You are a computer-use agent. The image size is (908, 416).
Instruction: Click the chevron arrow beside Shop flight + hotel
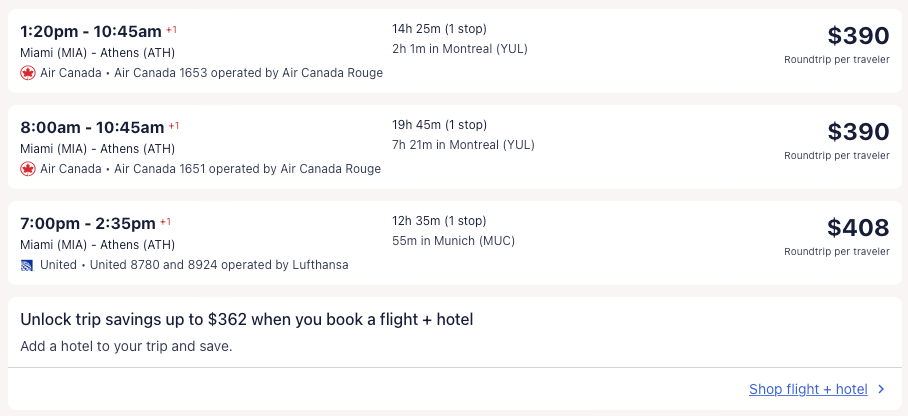(881, 390)
